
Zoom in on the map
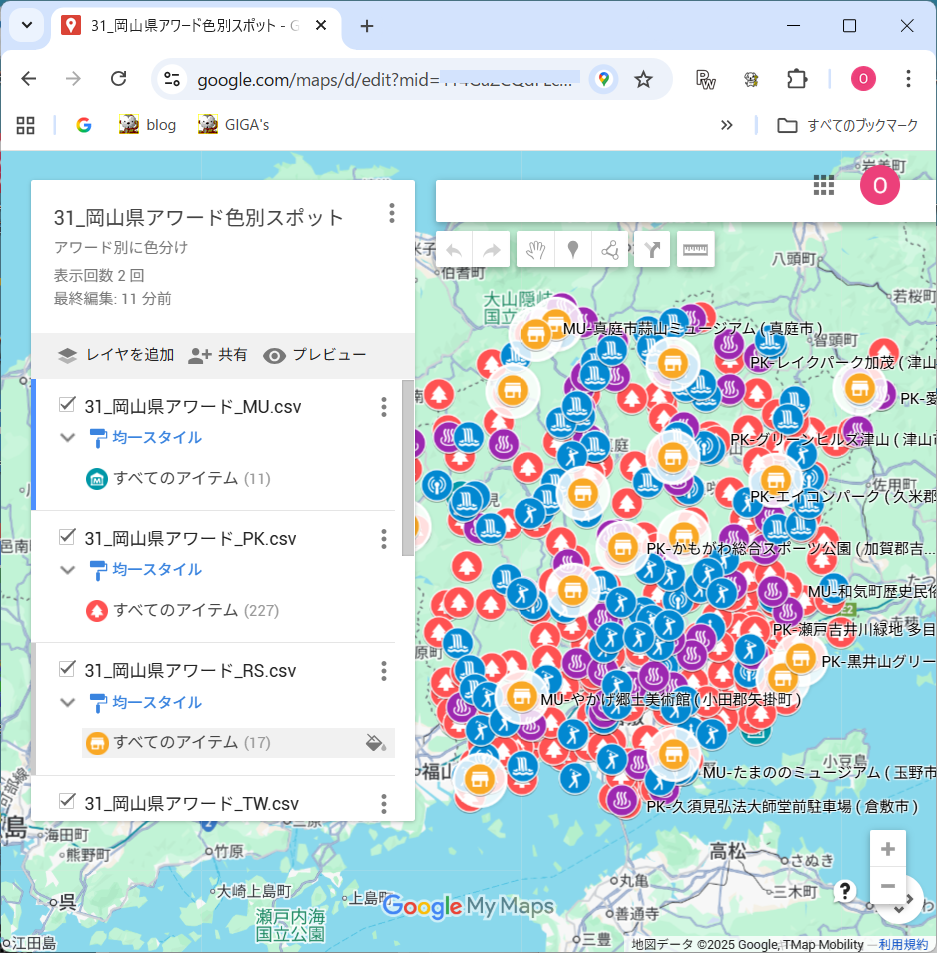tap(887, 850)
